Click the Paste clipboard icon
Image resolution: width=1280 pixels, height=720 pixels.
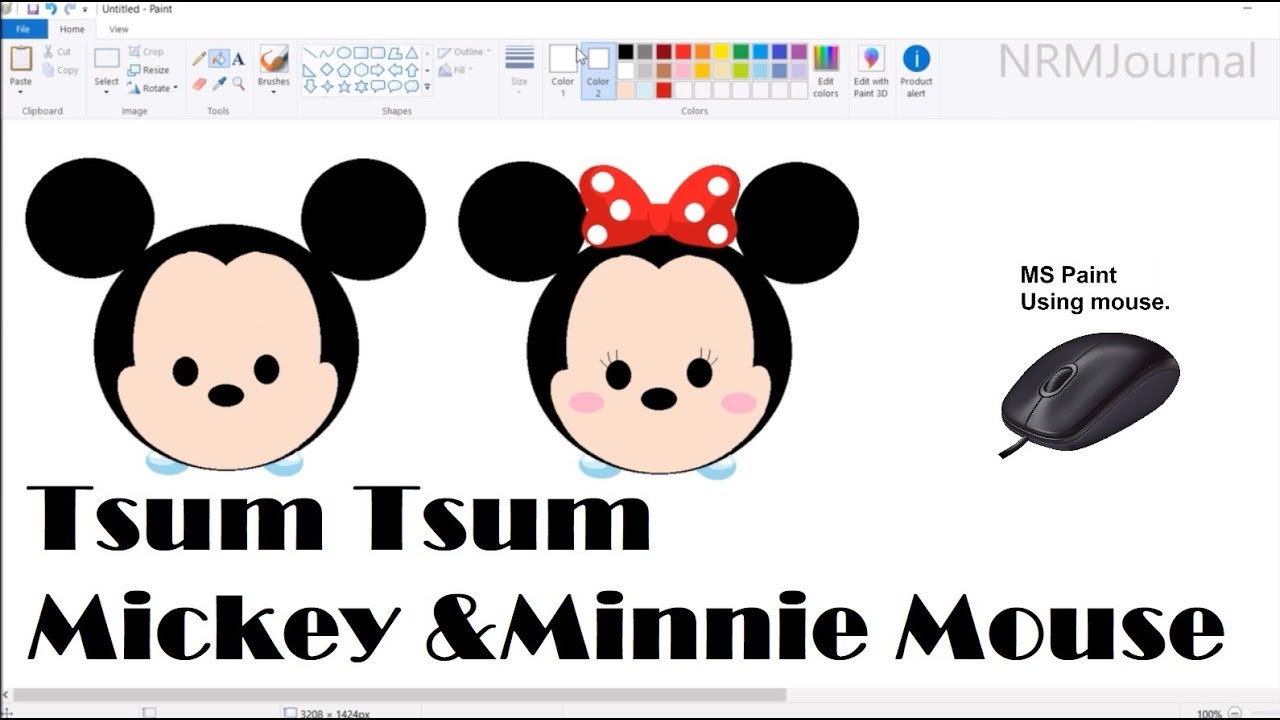(x=20, y=58)
